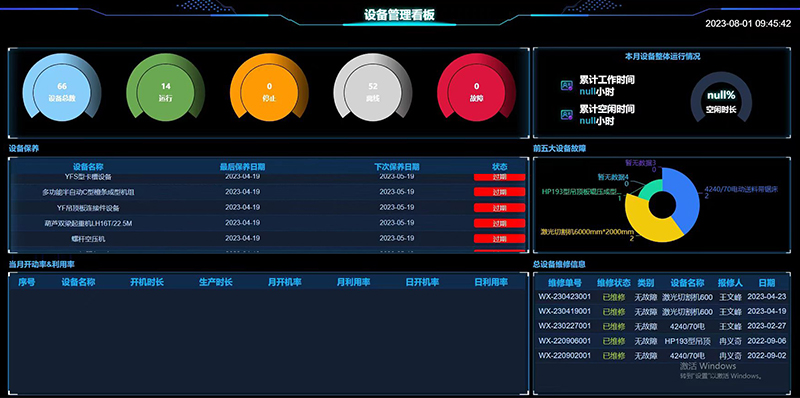The width and height of the screenshot is (800, 398).
Task: Click the blue 设备总数 gauge showing 66
Action: (62, 88)
